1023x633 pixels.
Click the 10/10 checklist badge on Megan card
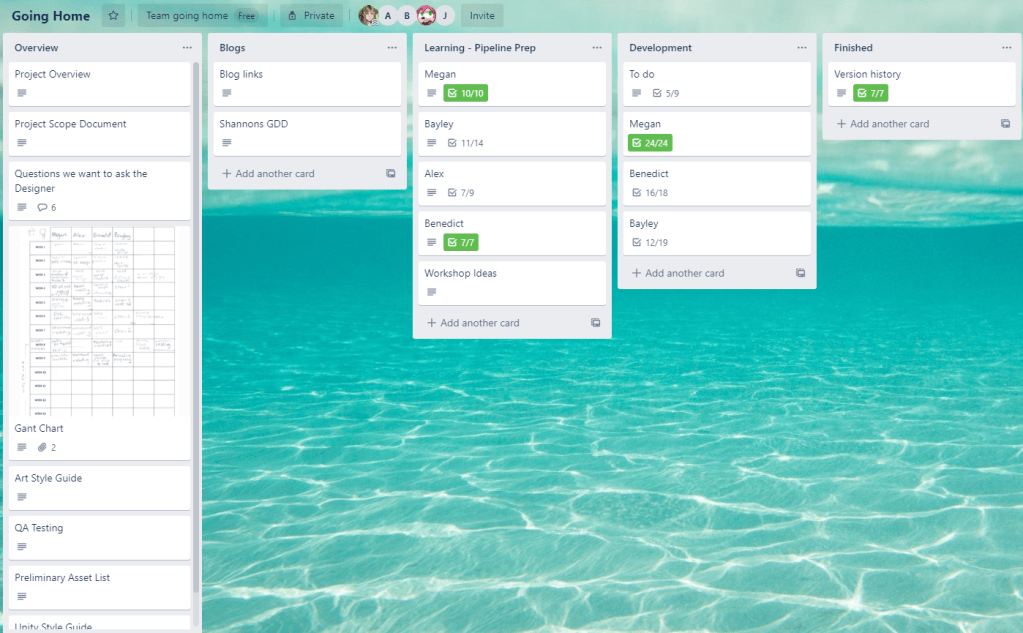click(465, 93)
